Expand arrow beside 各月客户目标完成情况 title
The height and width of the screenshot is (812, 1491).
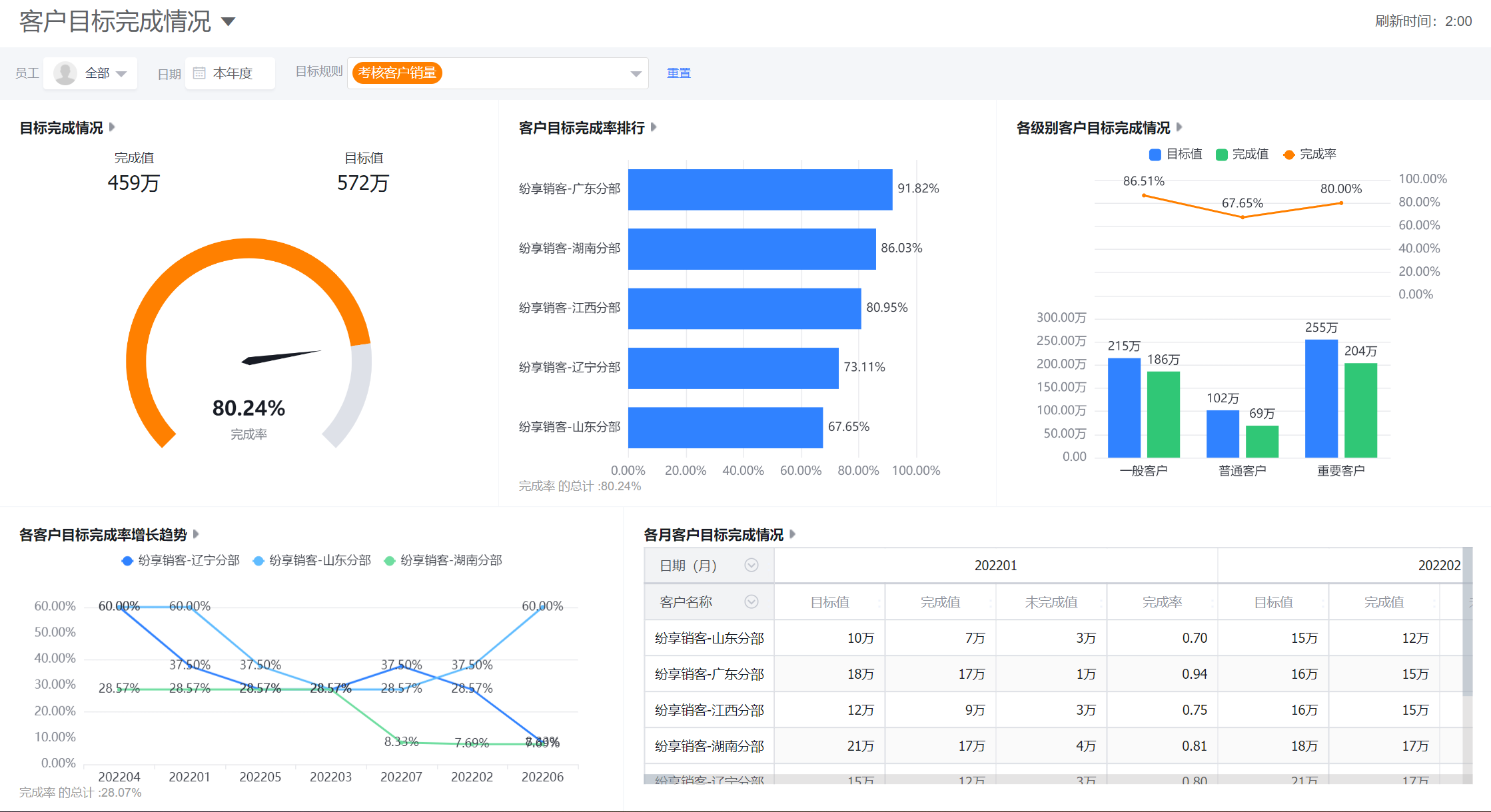coord(792,534)
